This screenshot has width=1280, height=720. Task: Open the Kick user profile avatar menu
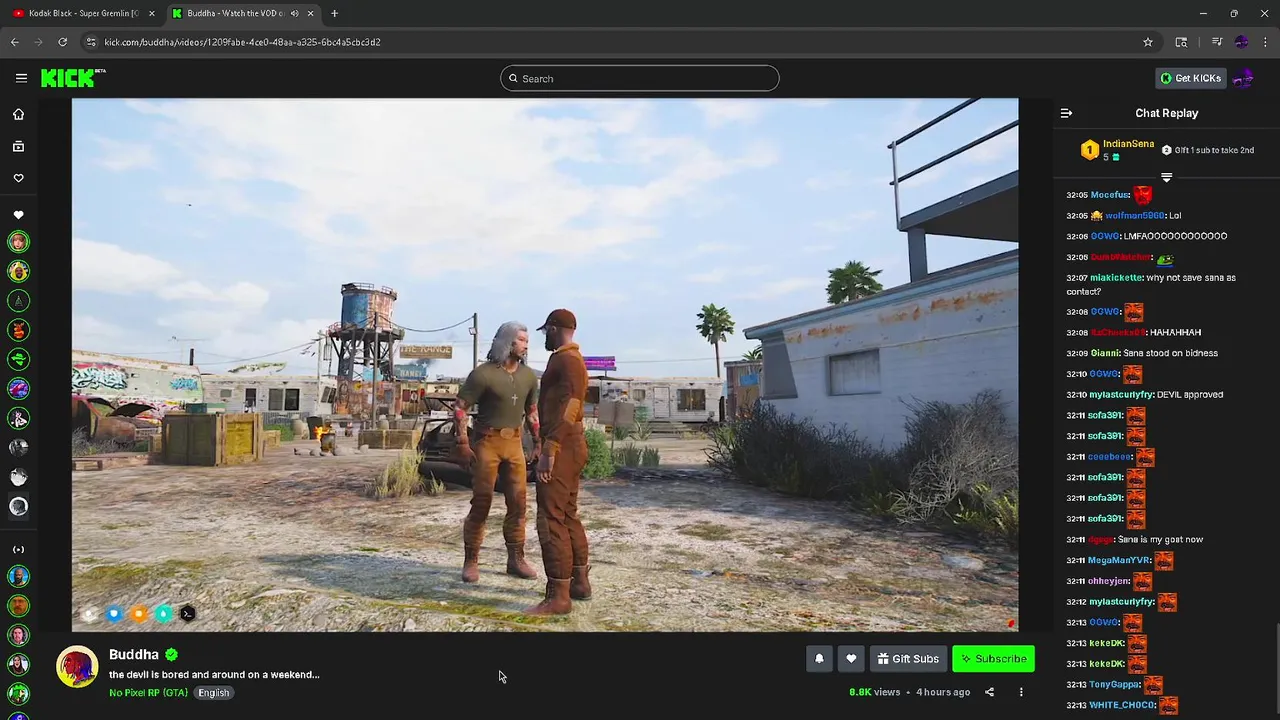tap(1243, 78)
